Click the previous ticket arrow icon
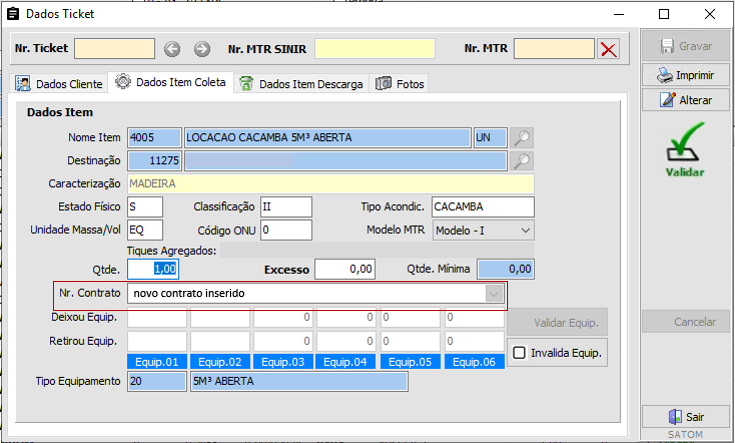 click(172, 49)
